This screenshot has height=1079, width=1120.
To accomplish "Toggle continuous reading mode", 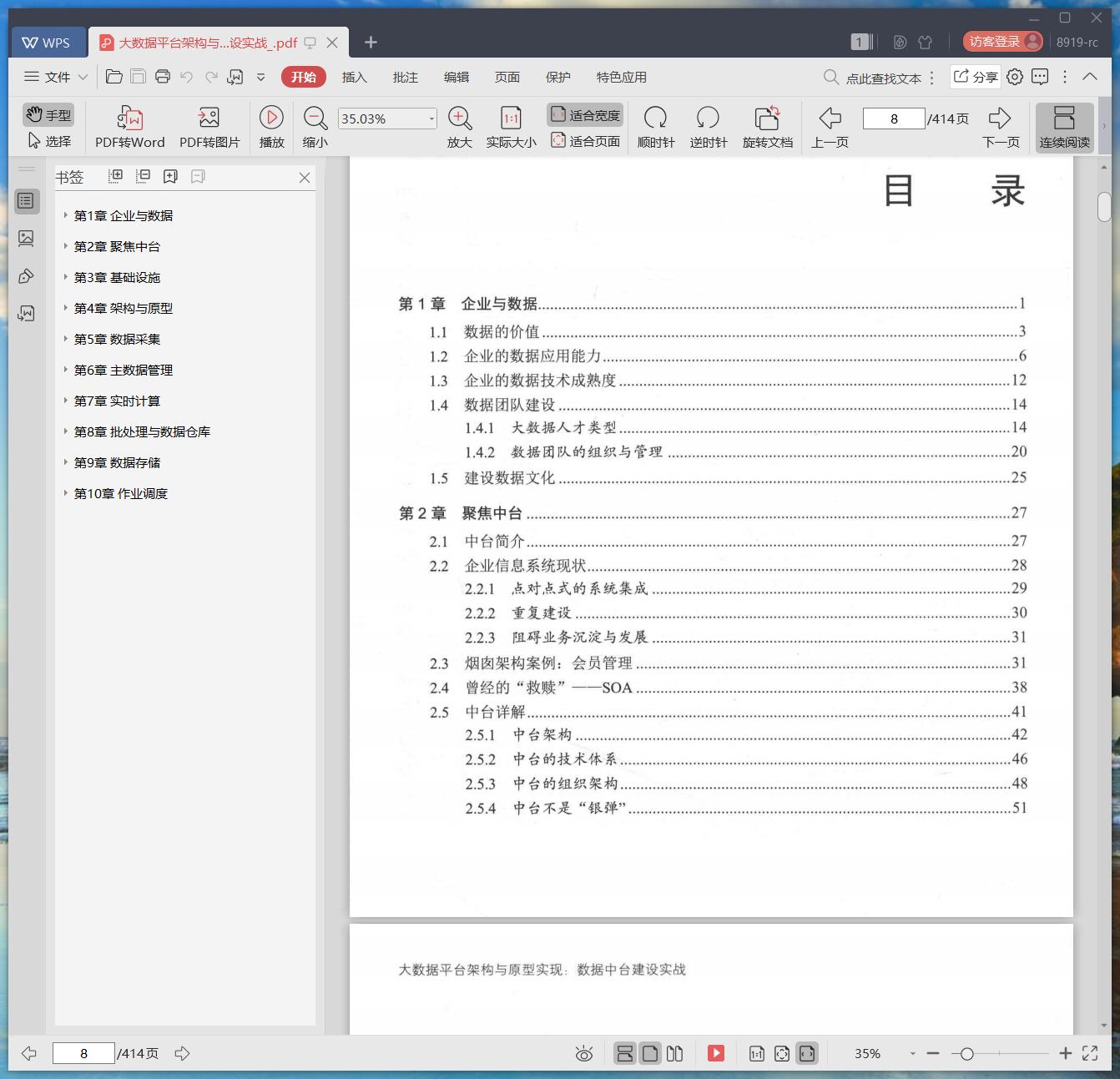I will [x=1064, y=127].
